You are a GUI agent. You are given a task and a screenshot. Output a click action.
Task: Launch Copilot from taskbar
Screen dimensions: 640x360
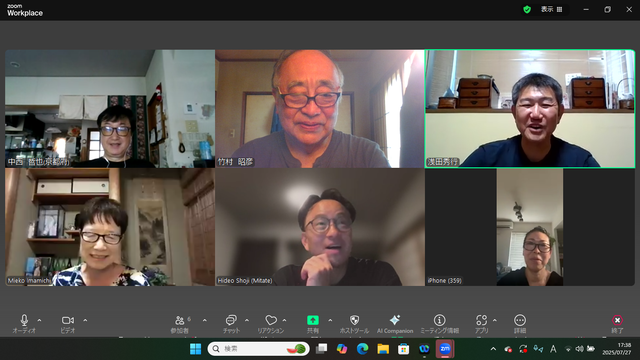click(x=342, y=349)
